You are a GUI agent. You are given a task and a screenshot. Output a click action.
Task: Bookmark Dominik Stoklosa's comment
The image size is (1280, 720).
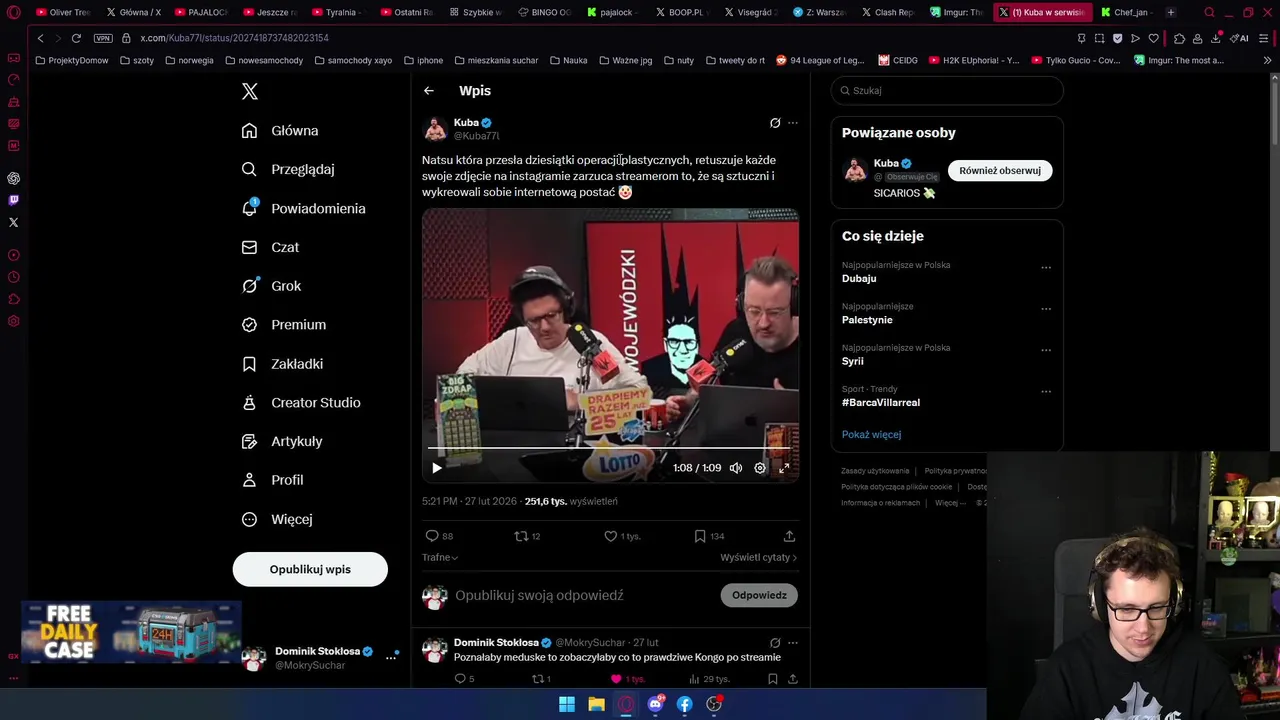coord(773,679)
